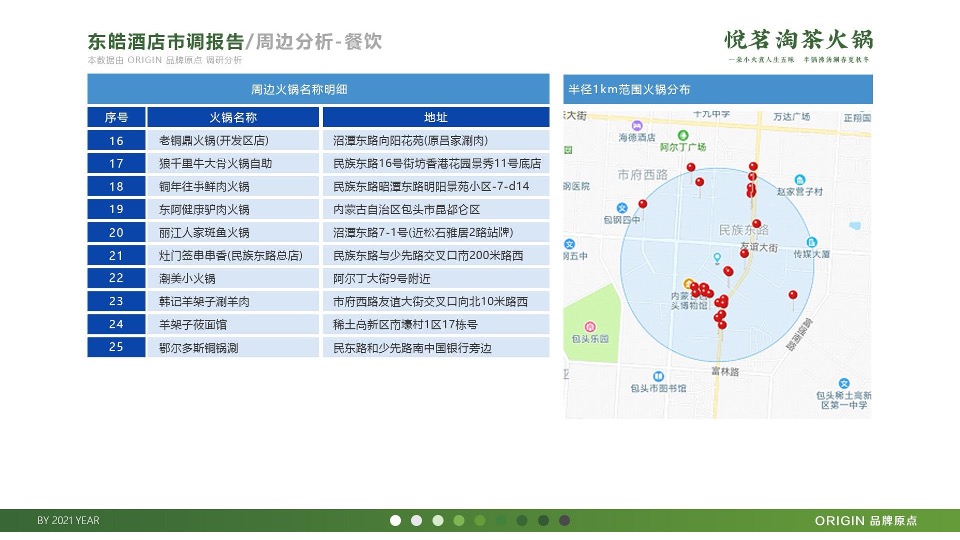Click the blue school icon next to 五中
The width and height of the screenshot is (960, 540).
point(569,244)
